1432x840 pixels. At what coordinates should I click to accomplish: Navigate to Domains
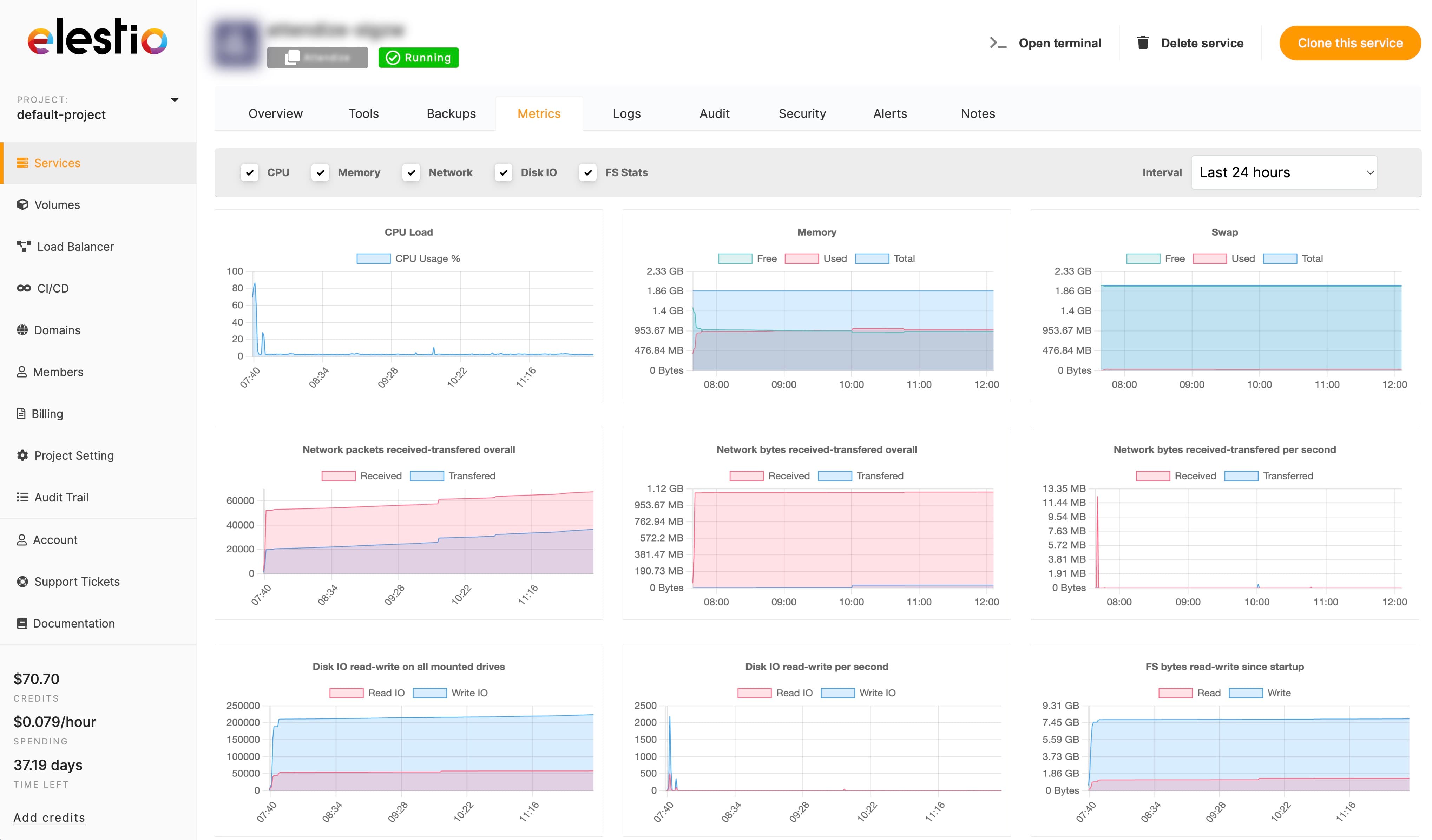57,330
